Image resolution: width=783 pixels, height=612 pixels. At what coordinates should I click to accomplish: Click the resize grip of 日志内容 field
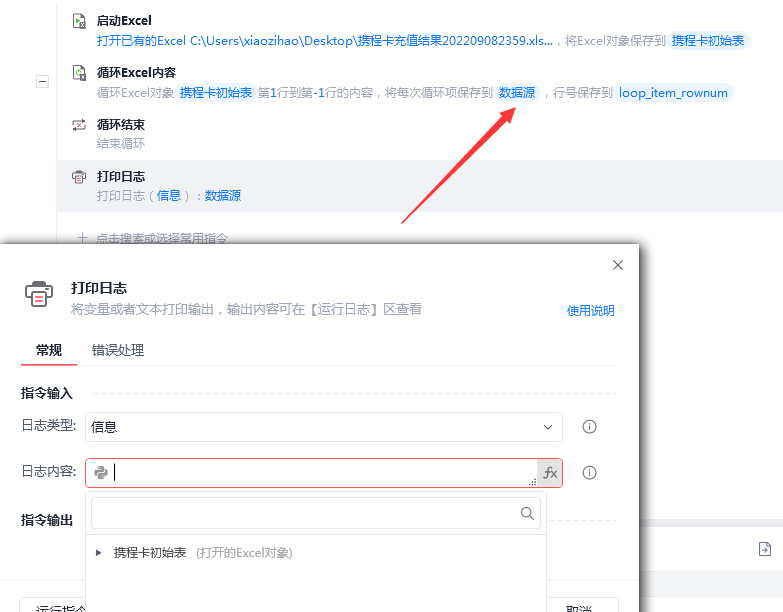click(532, 482)
